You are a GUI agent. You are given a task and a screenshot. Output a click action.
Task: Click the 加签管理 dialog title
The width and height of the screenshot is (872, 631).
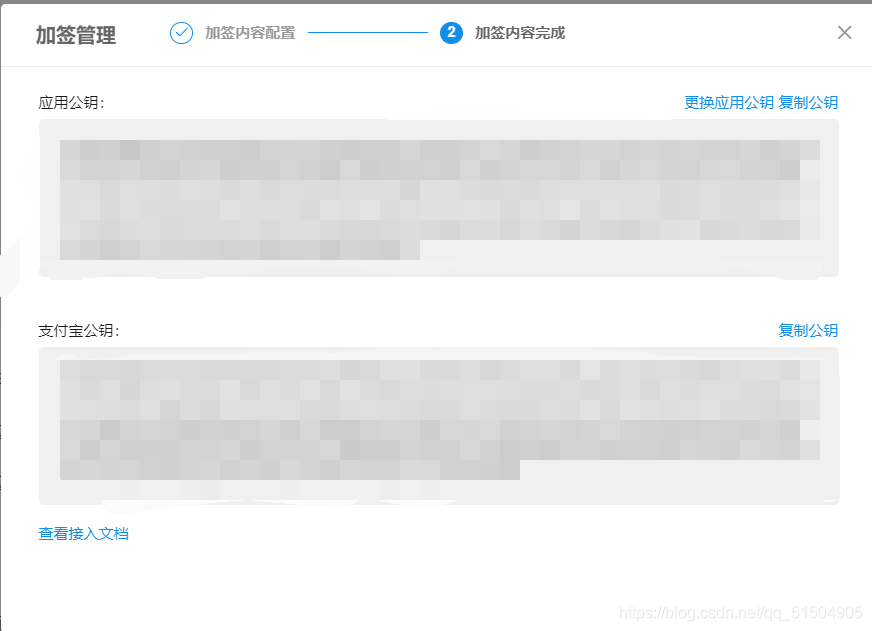pos(75,33)
